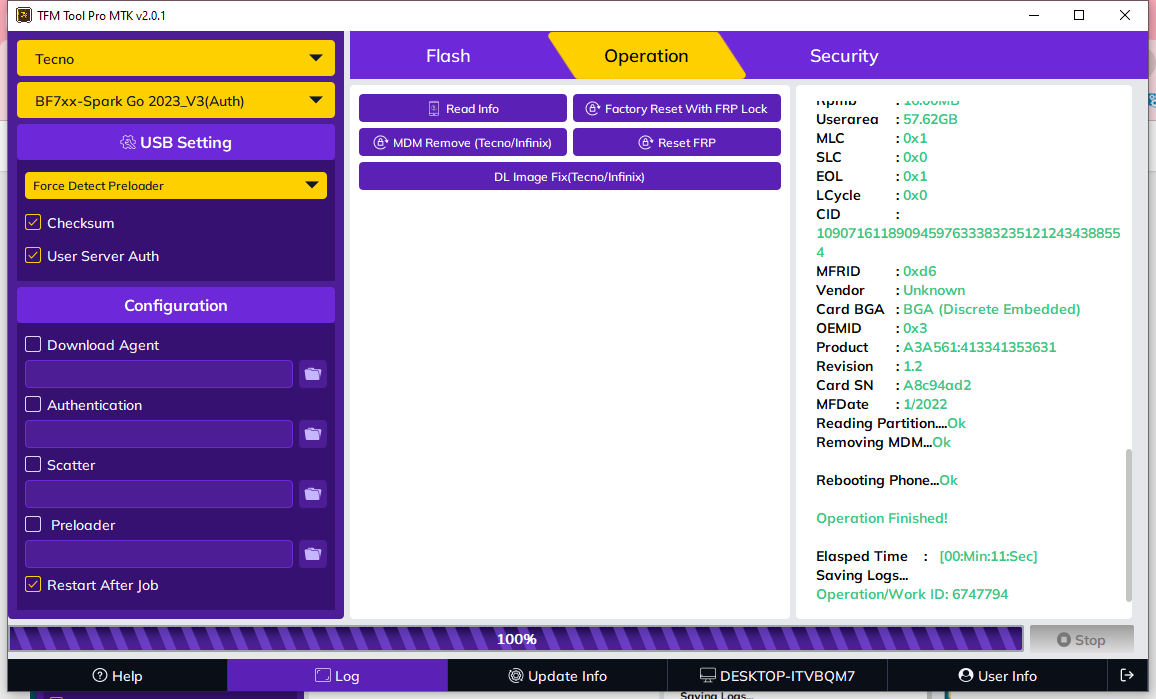Tick the Authentication checkbox
Screen dimensions: 1156x699
[33, 404]
